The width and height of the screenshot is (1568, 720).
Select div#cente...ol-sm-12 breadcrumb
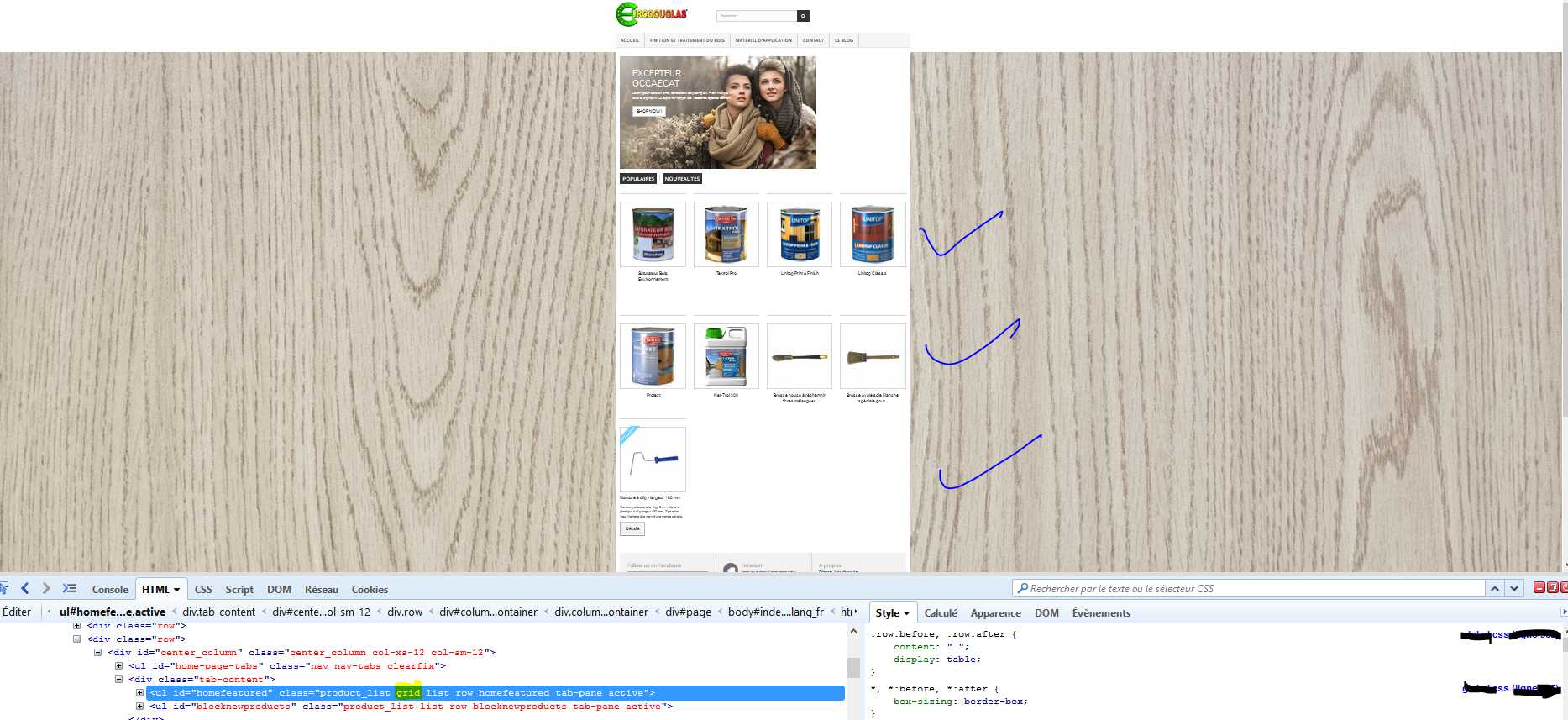coord(321,612)
